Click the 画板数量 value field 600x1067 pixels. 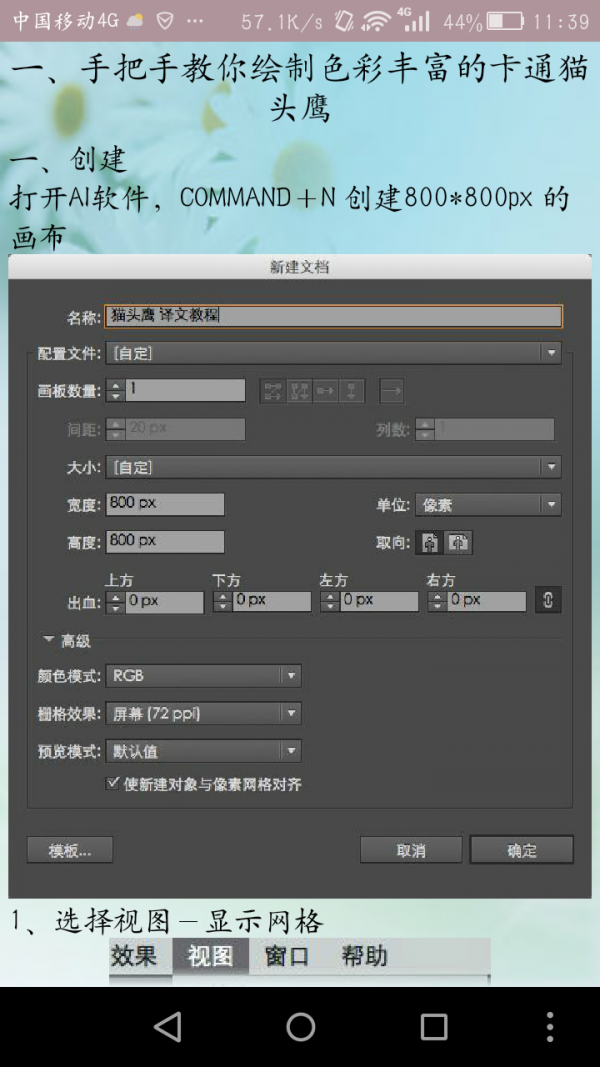click(x=185, y=391)
